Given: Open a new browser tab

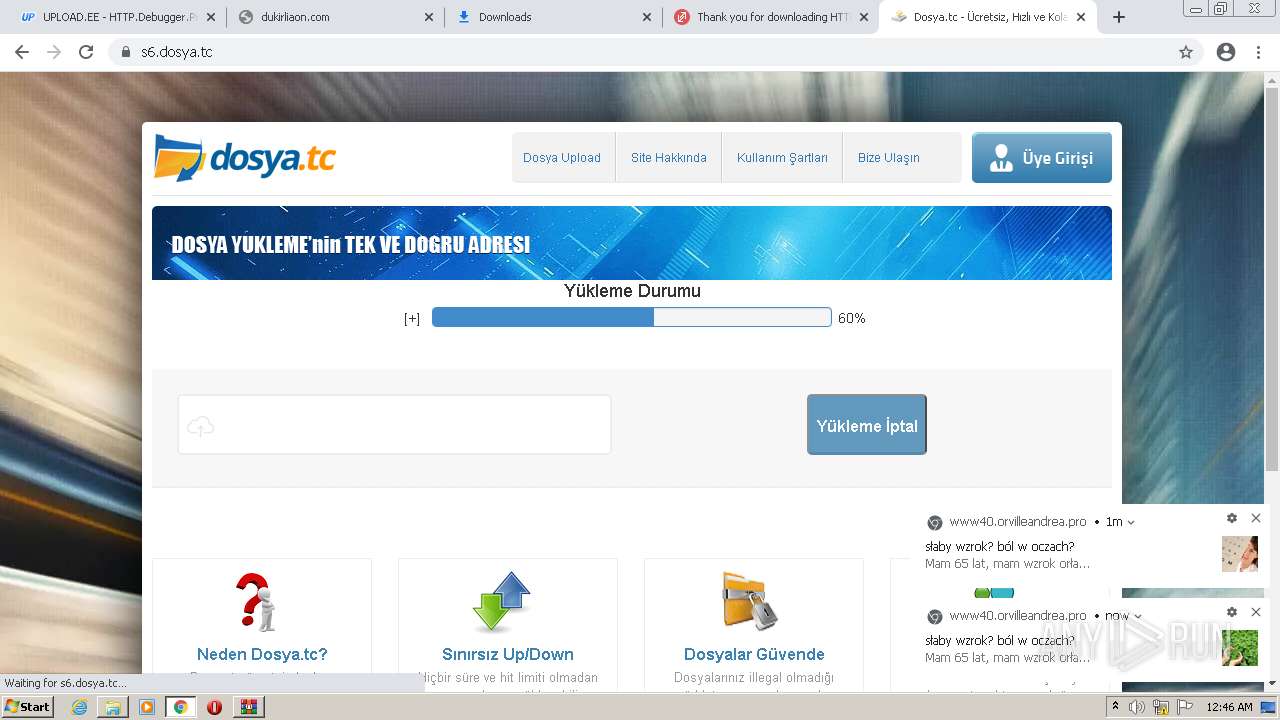Looking at the screenshot, I should tap(1119, 17).
